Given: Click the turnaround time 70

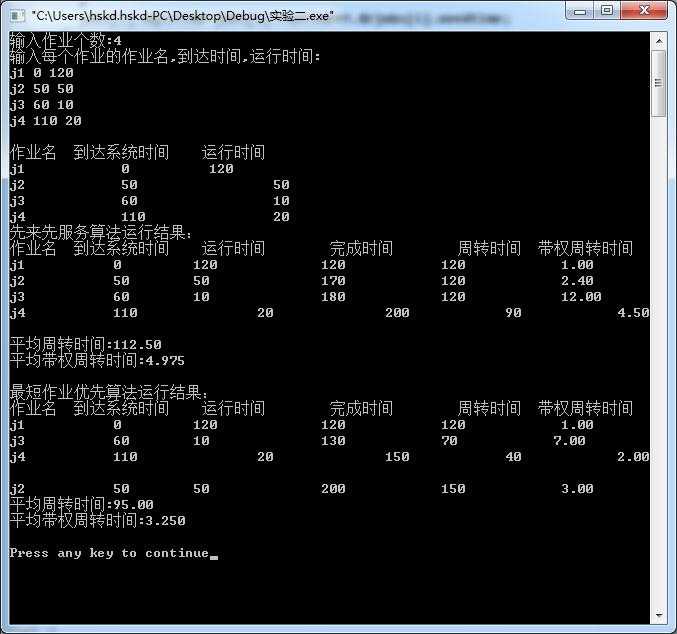Looking at the screenshot, I should (449, 441).
